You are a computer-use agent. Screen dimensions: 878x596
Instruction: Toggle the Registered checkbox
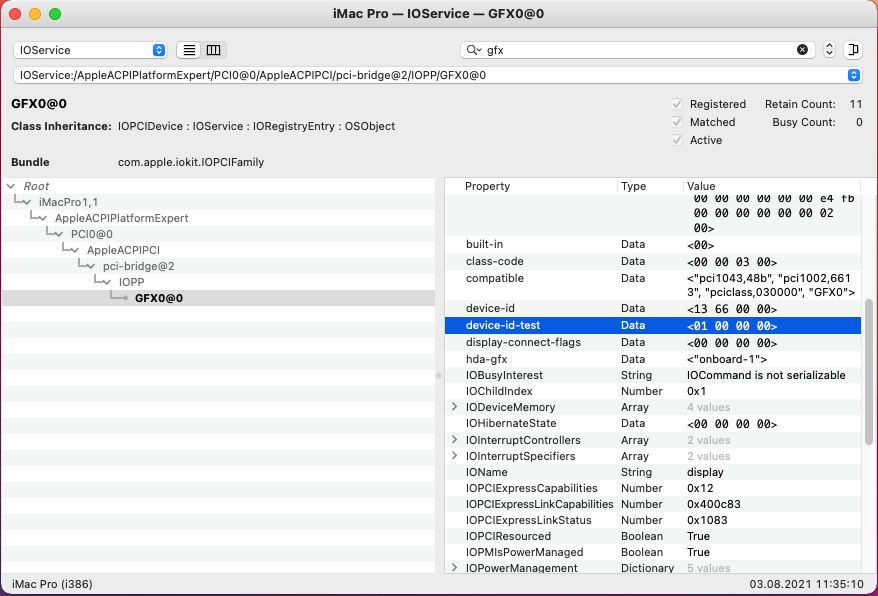click(677, 104)
